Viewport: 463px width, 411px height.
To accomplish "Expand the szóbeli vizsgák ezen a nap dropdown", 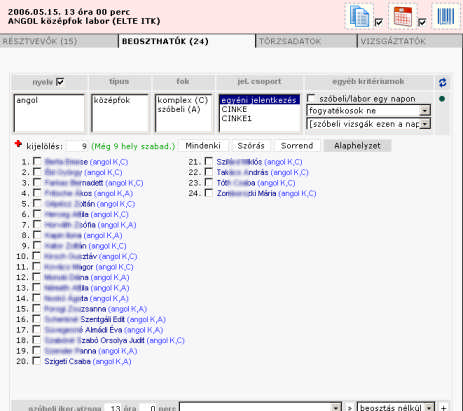I will click(368, 124).
